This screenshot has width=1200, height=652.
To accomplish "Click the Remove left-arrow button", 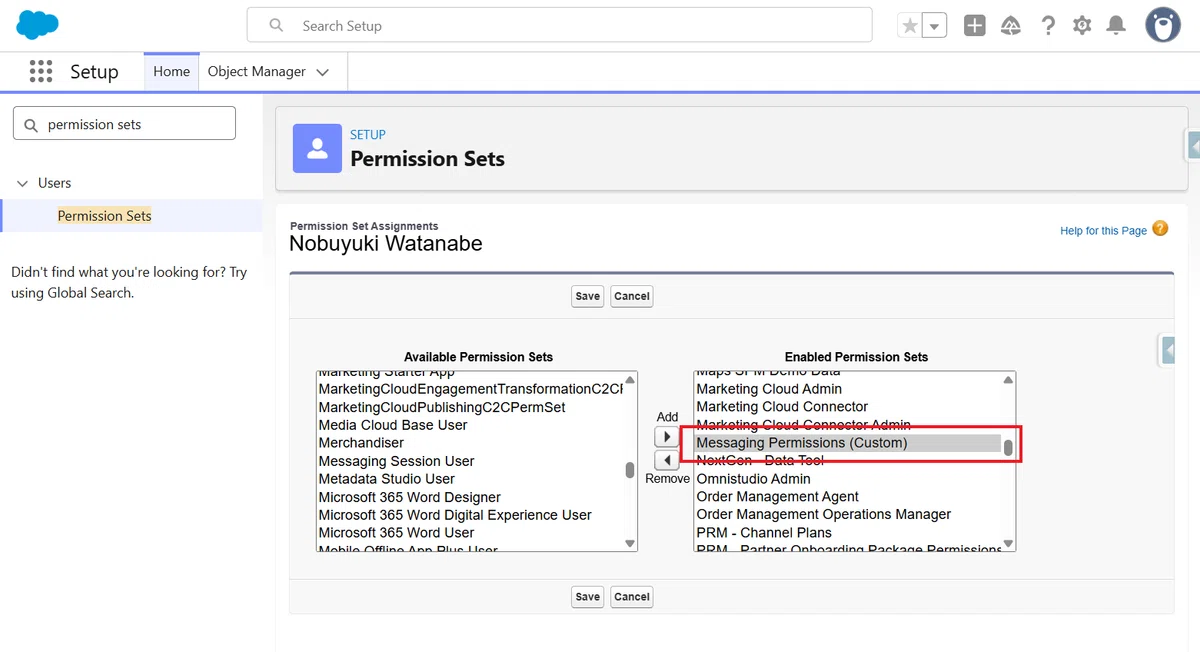I will pyautogui.click(x=667, y=460).
